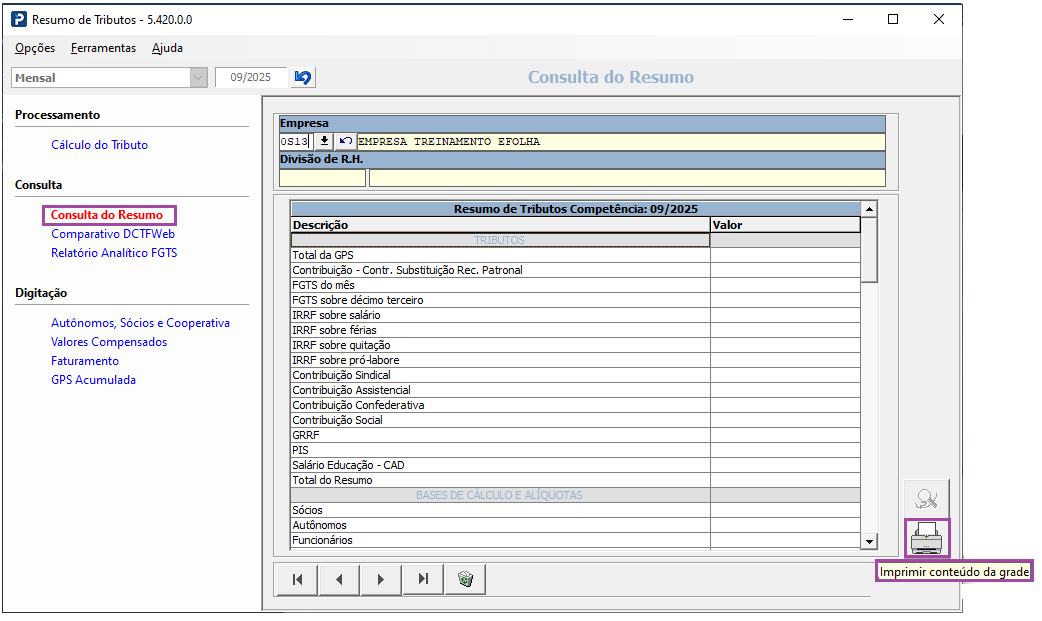Open Cálculo do Tributo link
This screenshot has width=1042, height=621.
coord(99,145)
